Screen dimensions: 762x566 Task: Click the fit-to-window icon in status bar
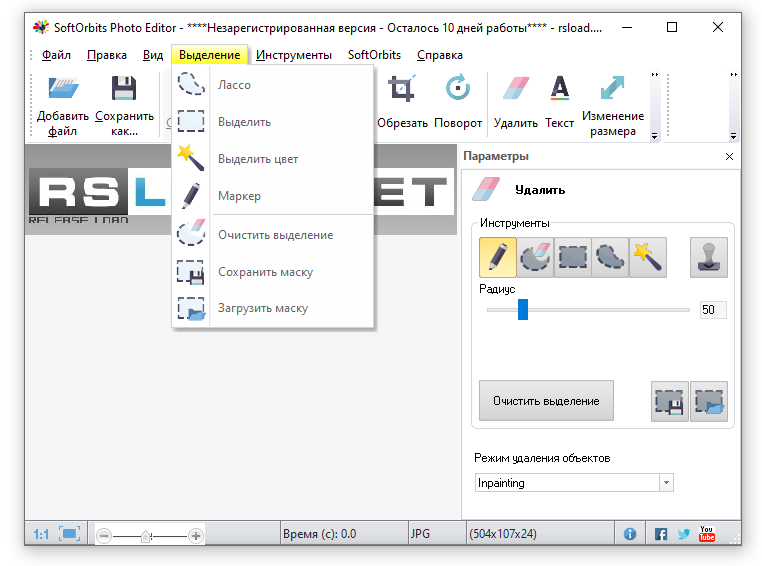point(69,534)
